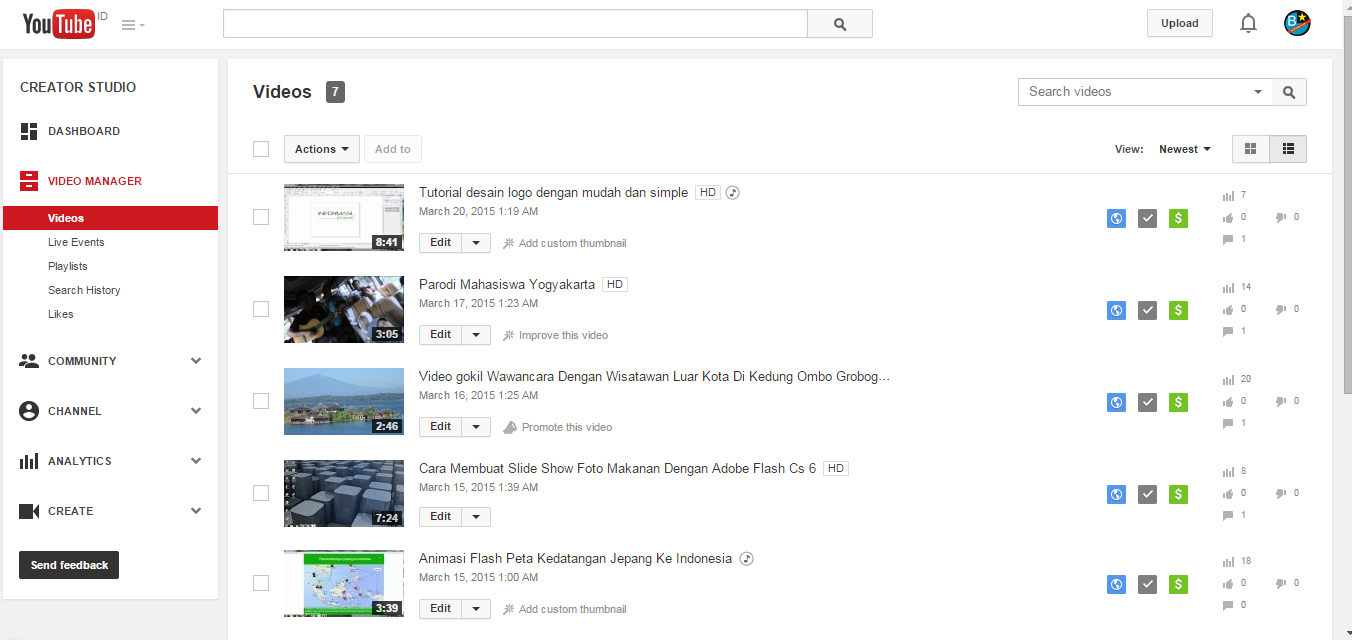The width and height of the screenshot is (1352, 640).
Task: Check the Parodi Mahasiswa Yogyakarta checkbox
Action: [x=261, y=309]
